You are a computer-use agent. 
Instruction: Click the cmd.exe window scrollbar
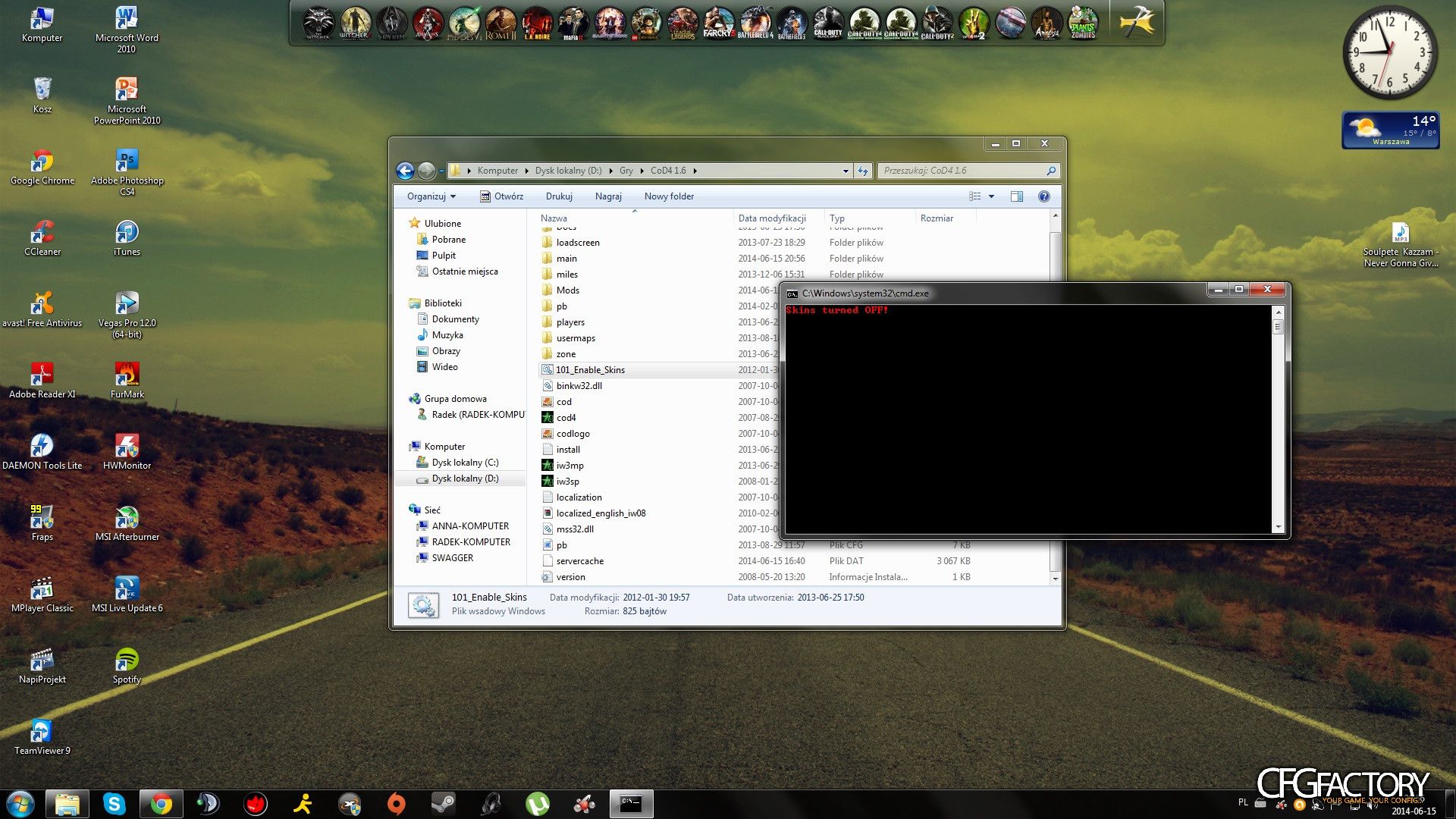pos(1279,419)
